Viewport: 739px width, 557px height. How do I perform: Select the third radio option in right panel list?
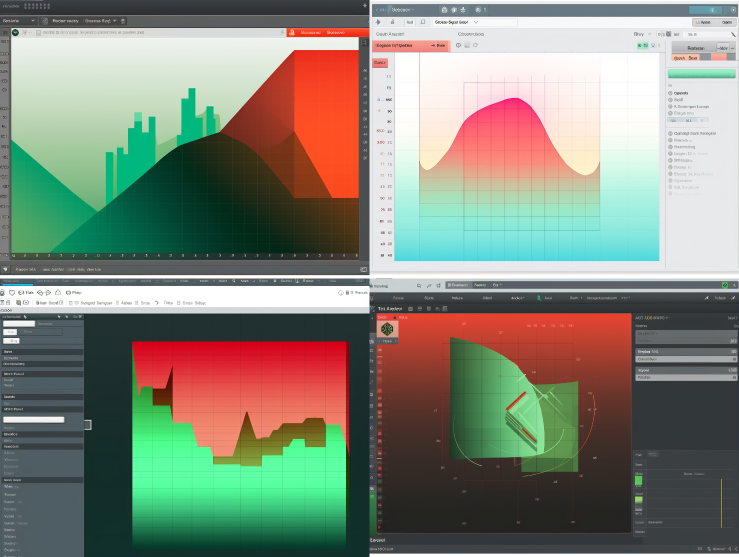point(670,106)
